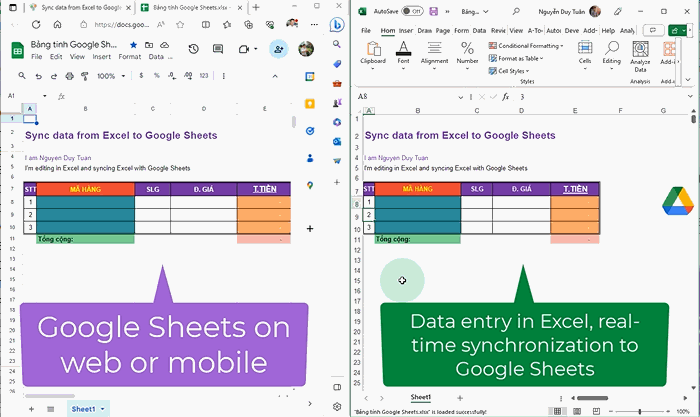Screen dimensions: 700x417
Task: Switch to Bảng tính Google Sheets.xlsx browser tab
Action: pos(191,8)
